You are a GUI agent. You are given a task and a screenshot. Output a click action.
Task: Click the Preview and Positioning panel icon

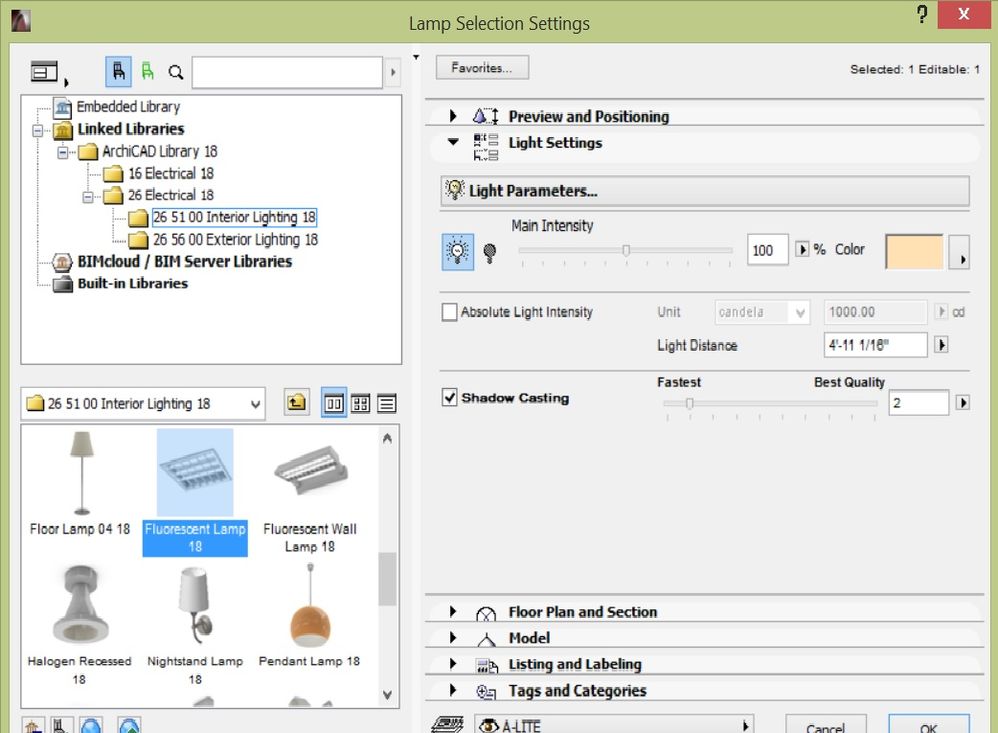(486, 116)
